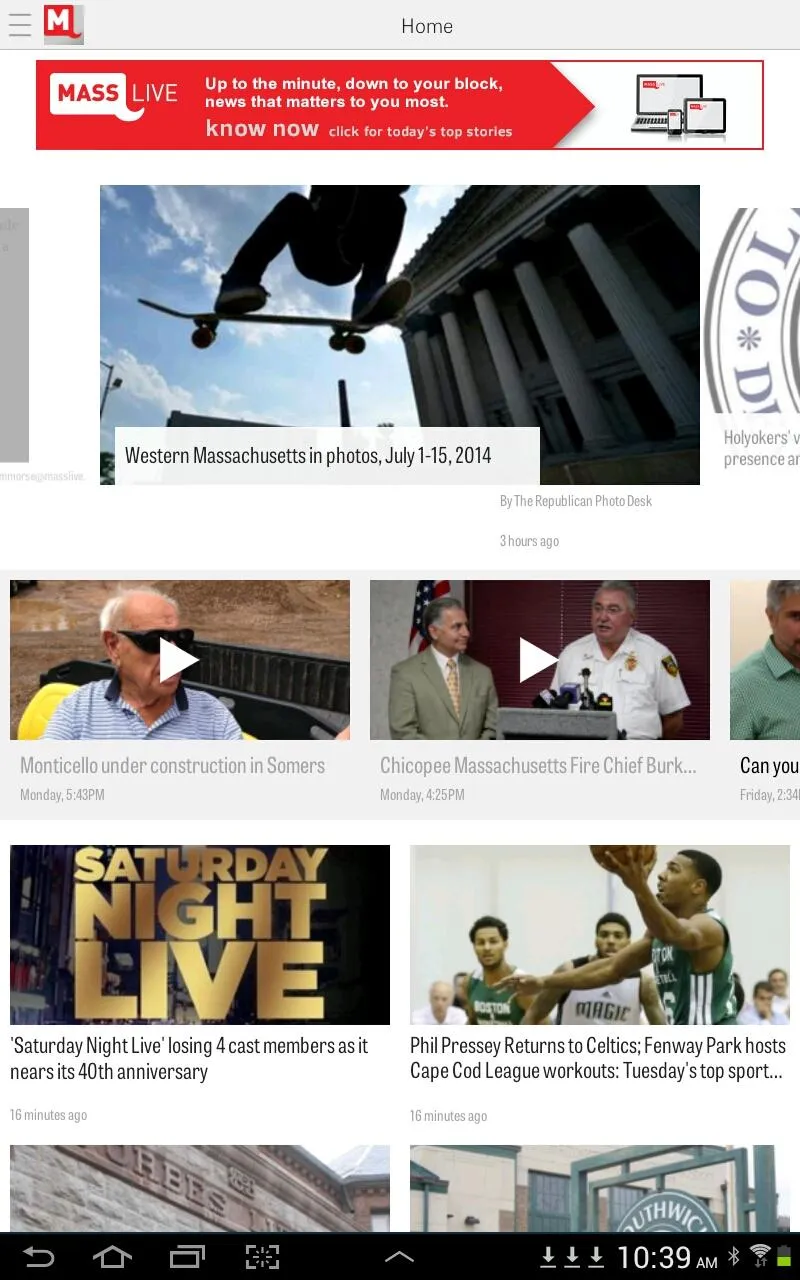
Task: Play the Chicopee Fire Chief video
Action: pyautogui.click(x=540, y=660)
